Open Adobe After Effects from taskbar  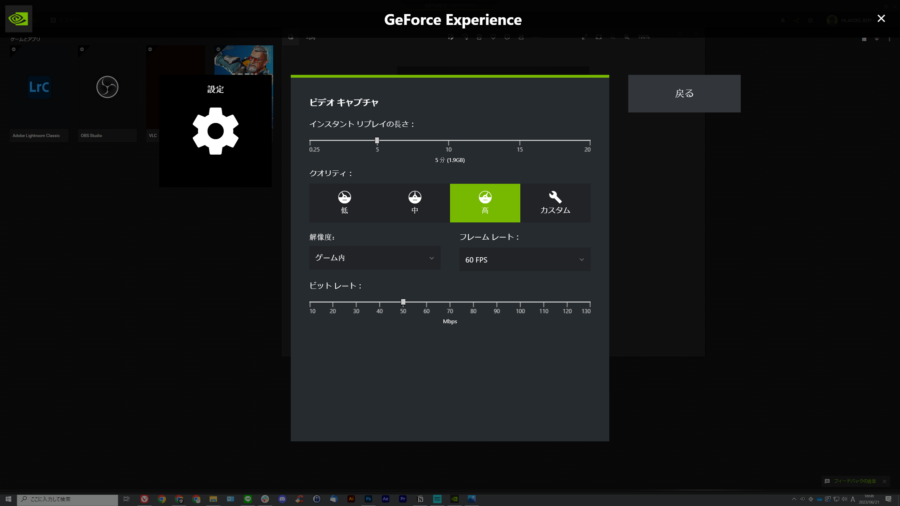[x=385, y=499]
